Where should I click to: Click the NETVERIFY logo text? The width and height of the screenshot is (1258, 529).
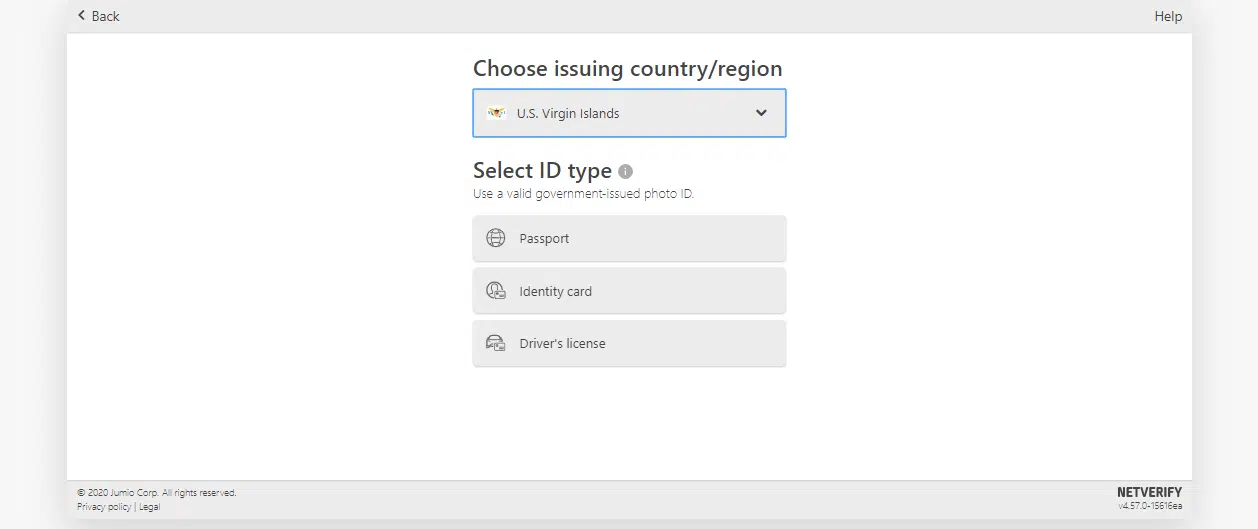click(x=1149, y=493)
